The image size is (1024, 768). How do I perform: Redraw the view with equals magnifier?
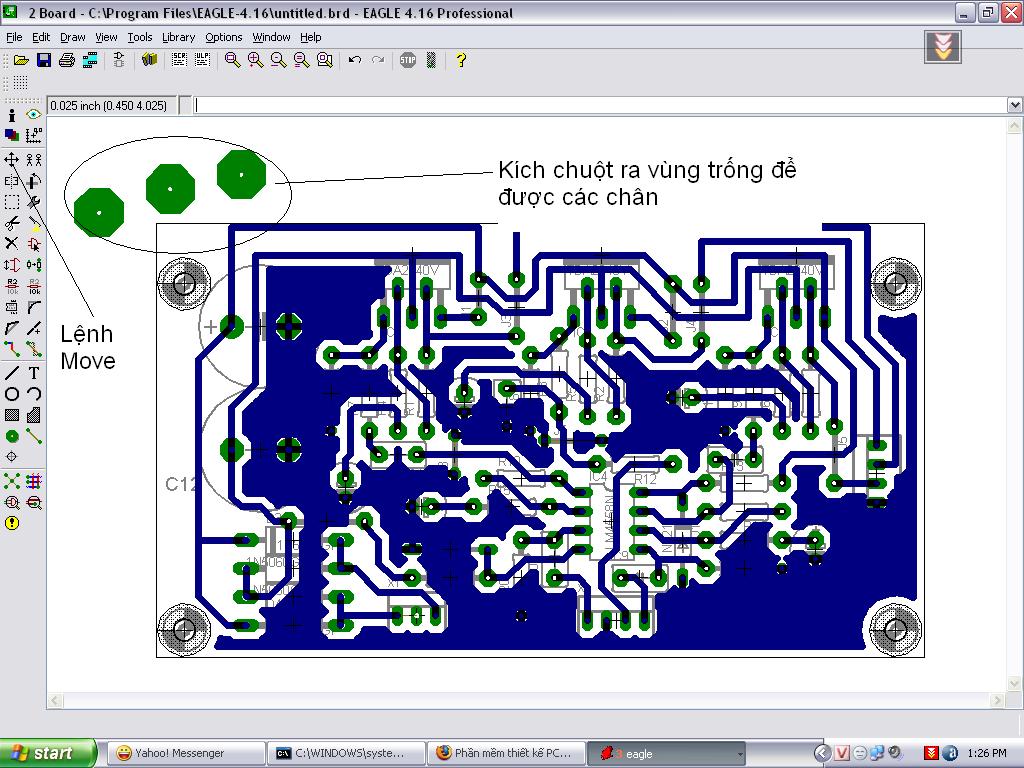click(301, 60)
